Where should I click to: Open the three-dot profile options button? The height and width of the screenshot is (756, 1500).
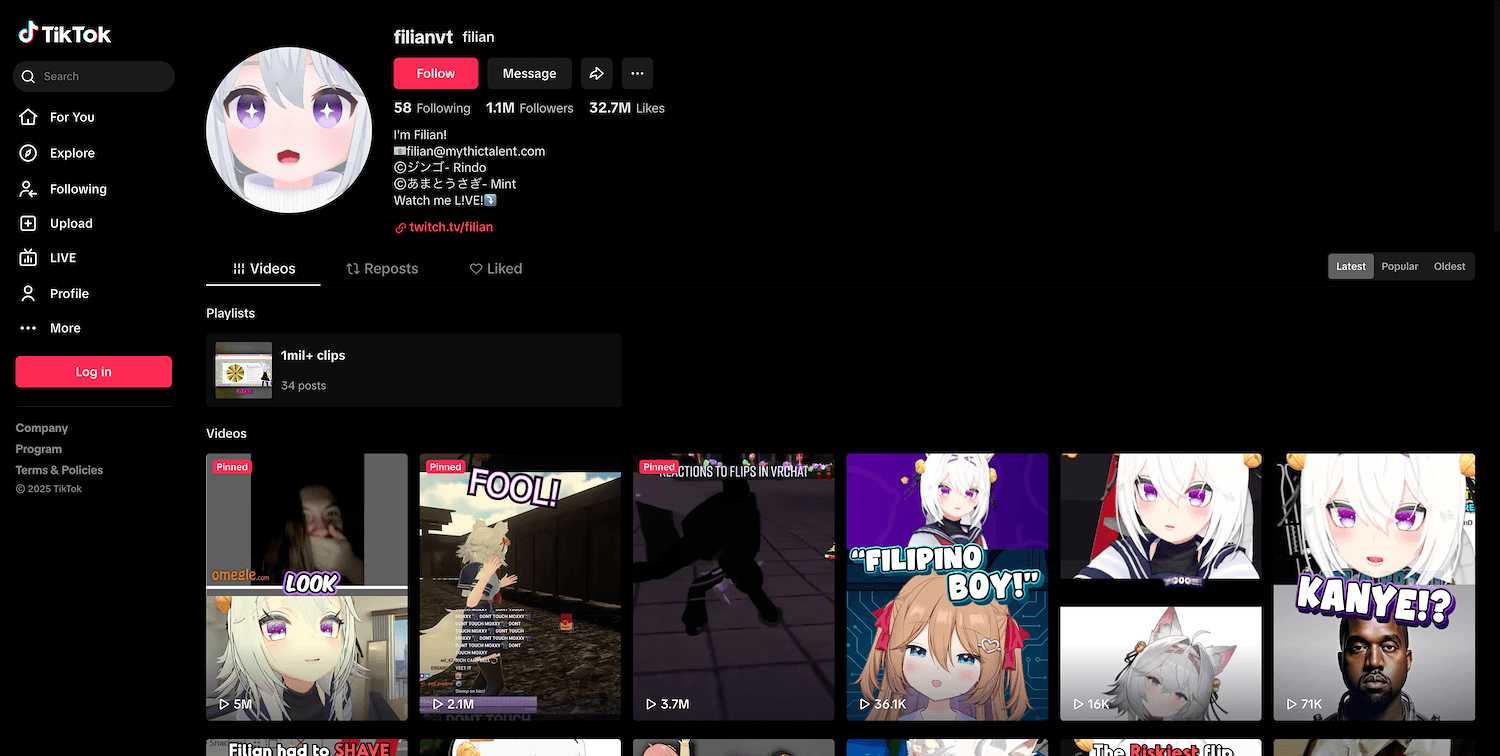point(637,73)
